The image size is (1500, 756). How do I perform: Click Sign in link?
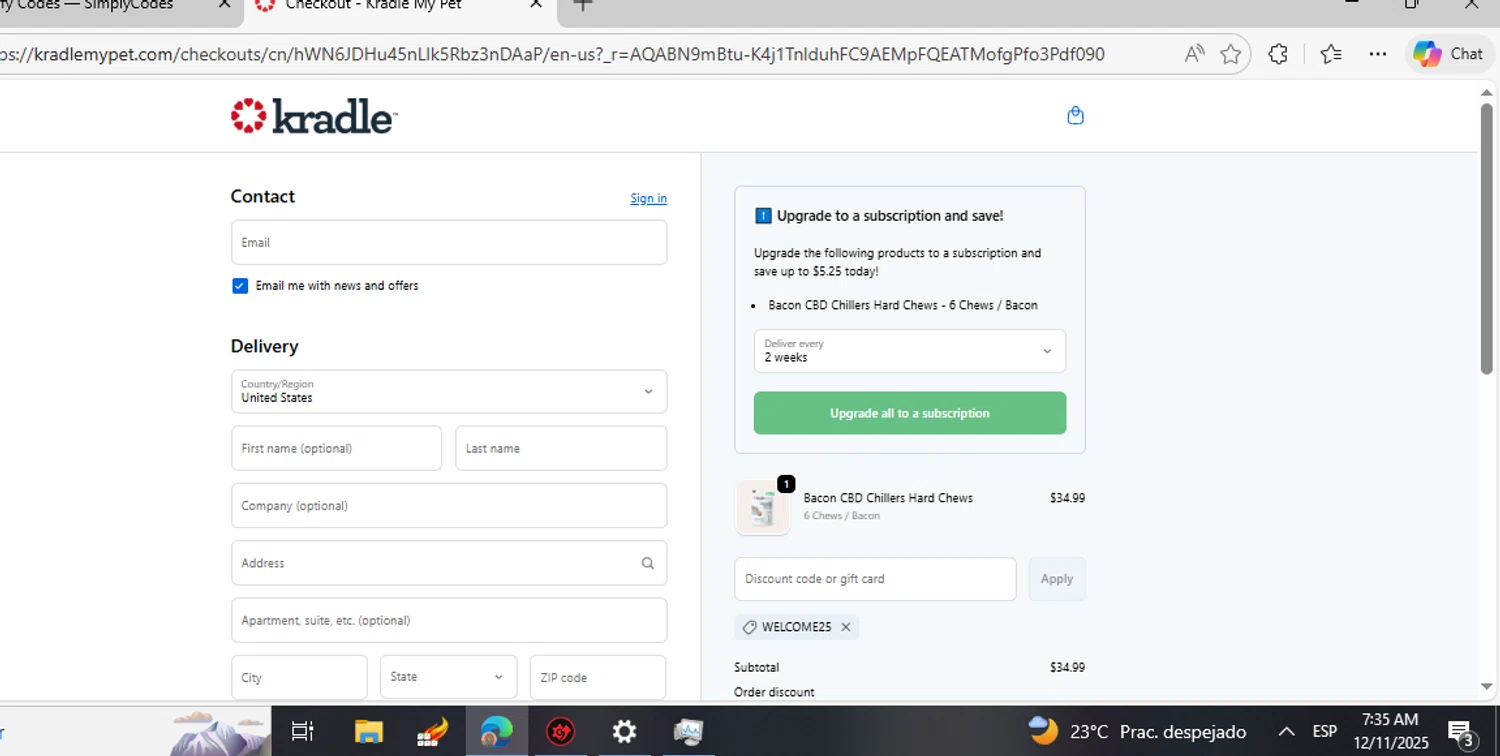[x=648, y=198]
